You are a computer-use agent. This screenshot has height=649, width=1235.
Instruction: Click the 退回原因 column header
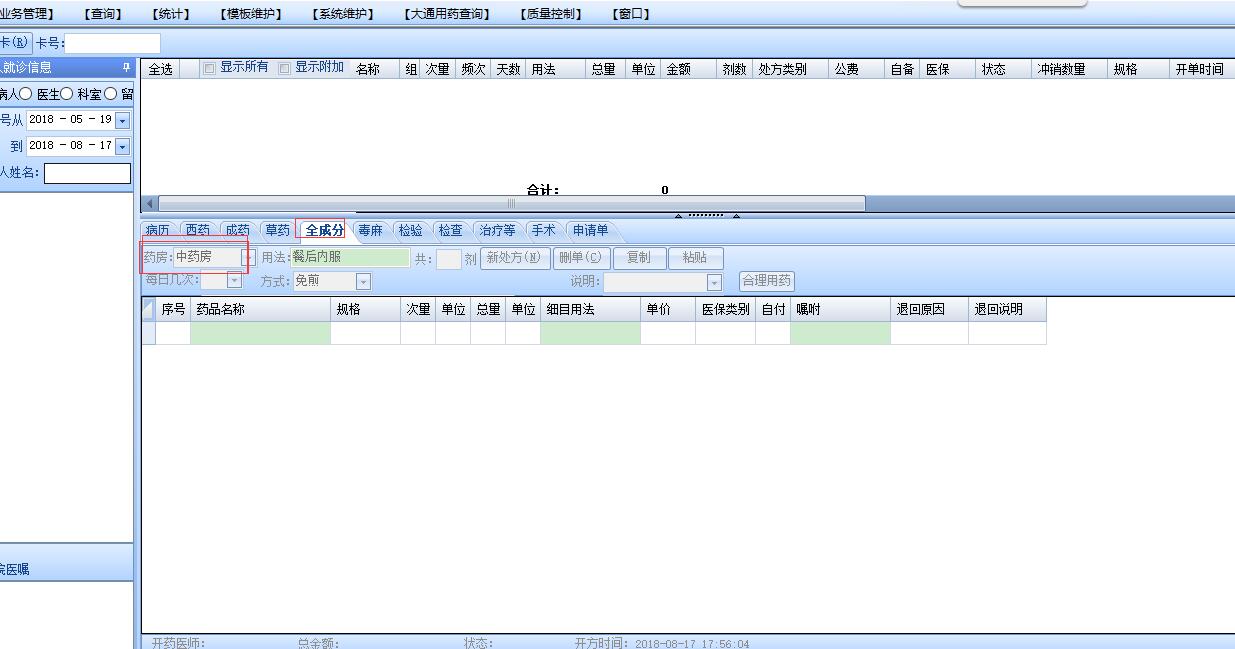[x=929, y=310]
